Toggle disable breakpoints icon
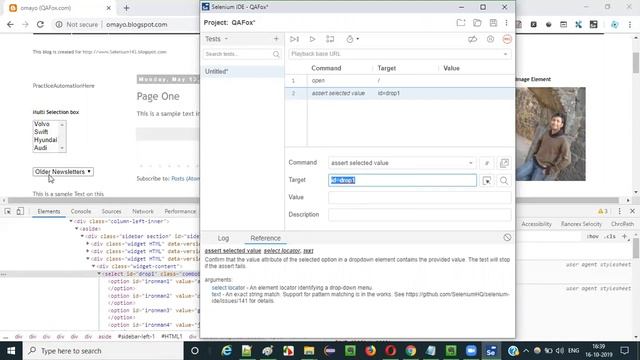The height and width of the screenshot is (360, 640). tap(473, 39)
